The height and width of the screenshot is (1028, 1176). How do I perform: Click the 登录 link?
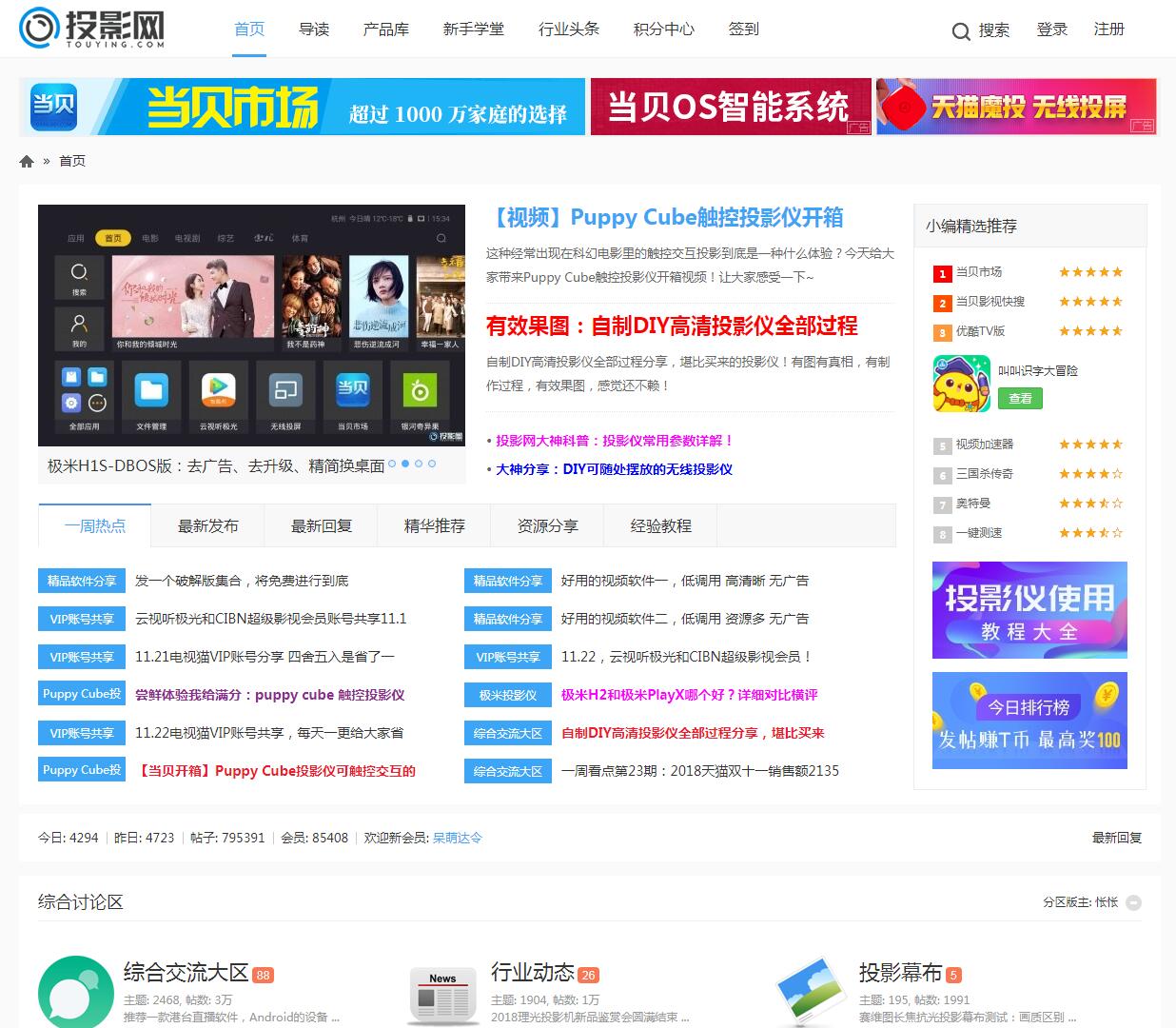pos(1052,30)
